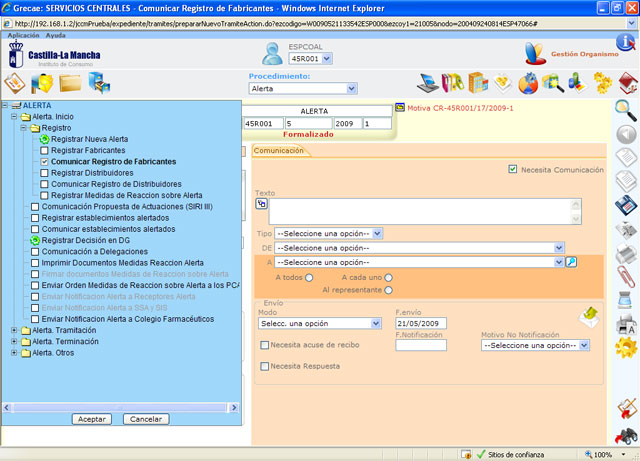
Task: Click the Aceptar button
Action: pyautogui.click(x=92, y=419)
